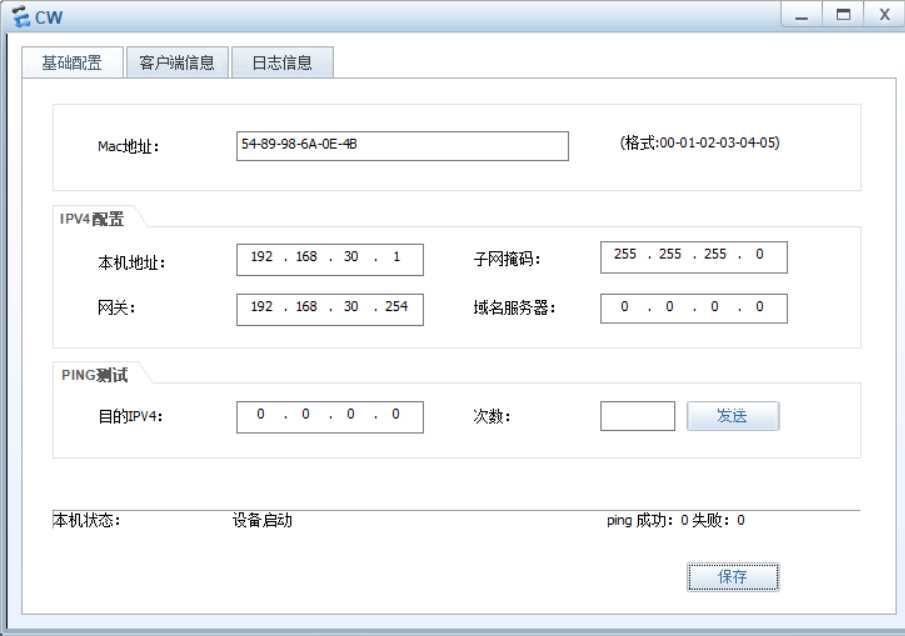Click the 本机地址 label
The width and height of the screenshot is (905, 636).
tap(132, 263)
